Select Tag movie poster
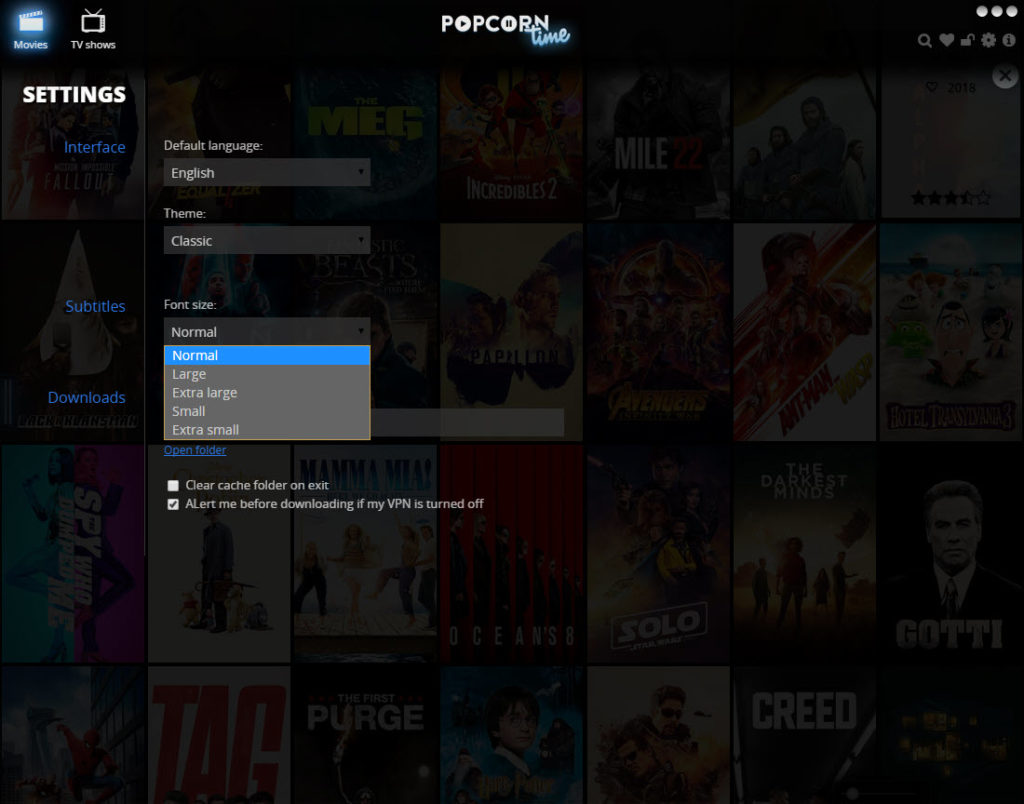Viewport: 1024px width, 804px height. pyautogui.click(x=219, y=735)
